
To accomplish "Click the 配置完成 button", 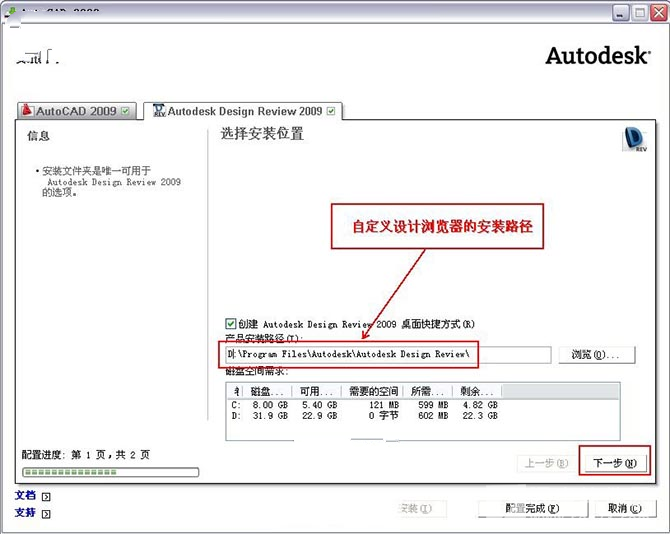I will (532, 508).
